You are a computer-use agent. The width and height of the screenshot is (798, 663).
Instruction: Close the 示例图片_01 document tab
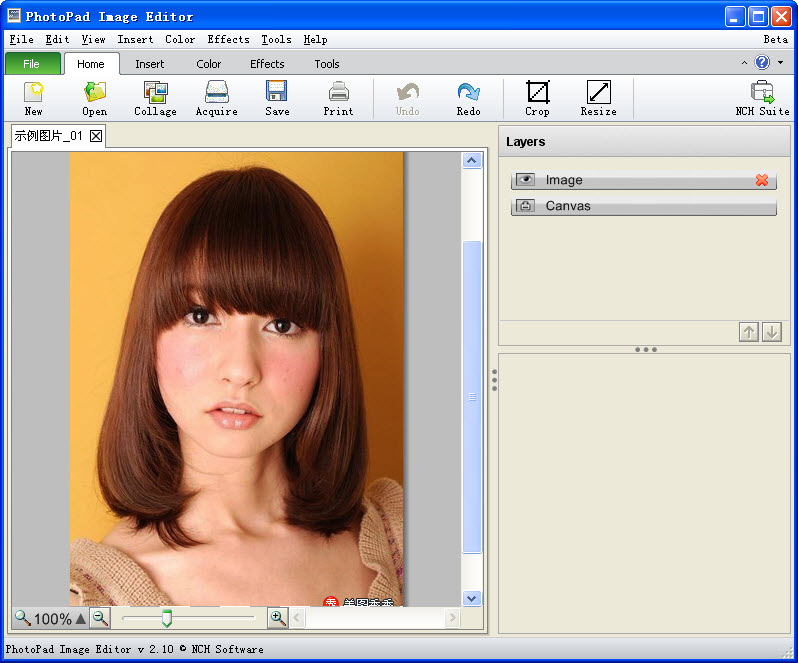96,136
